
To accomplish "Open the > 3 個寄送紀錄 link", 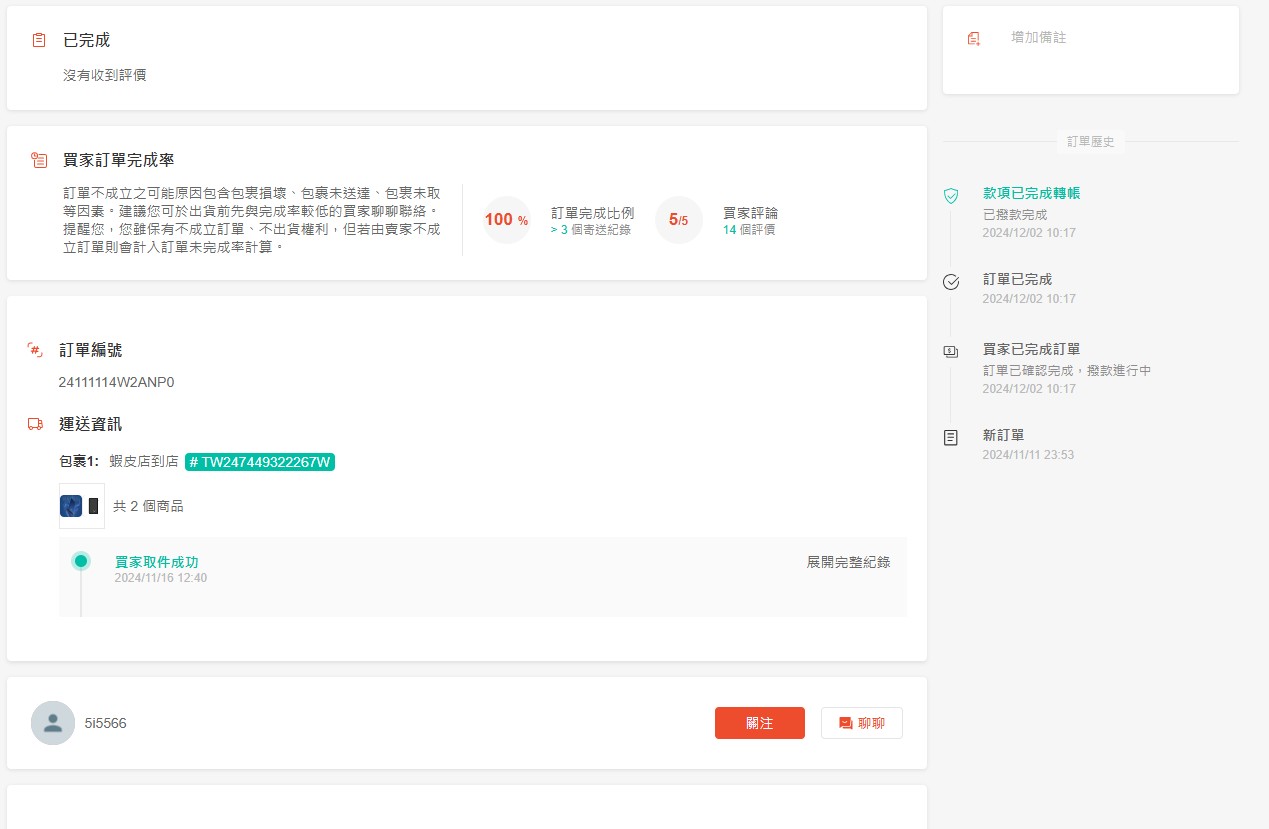I will 590,230.
